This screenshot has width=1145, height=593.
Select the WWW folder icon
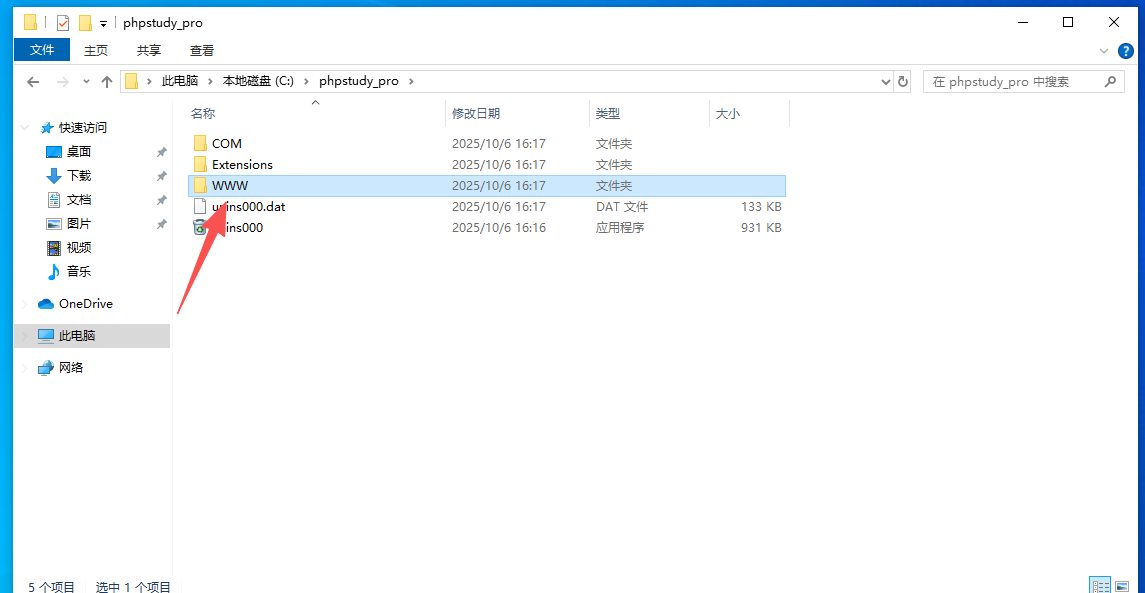coord(200,185)
